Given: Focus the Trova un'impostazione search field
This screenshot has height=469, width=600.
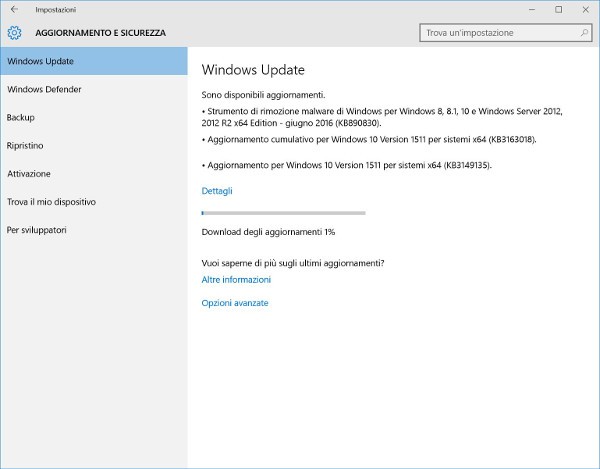Looking at the screenshot, I should coord(505,33).
